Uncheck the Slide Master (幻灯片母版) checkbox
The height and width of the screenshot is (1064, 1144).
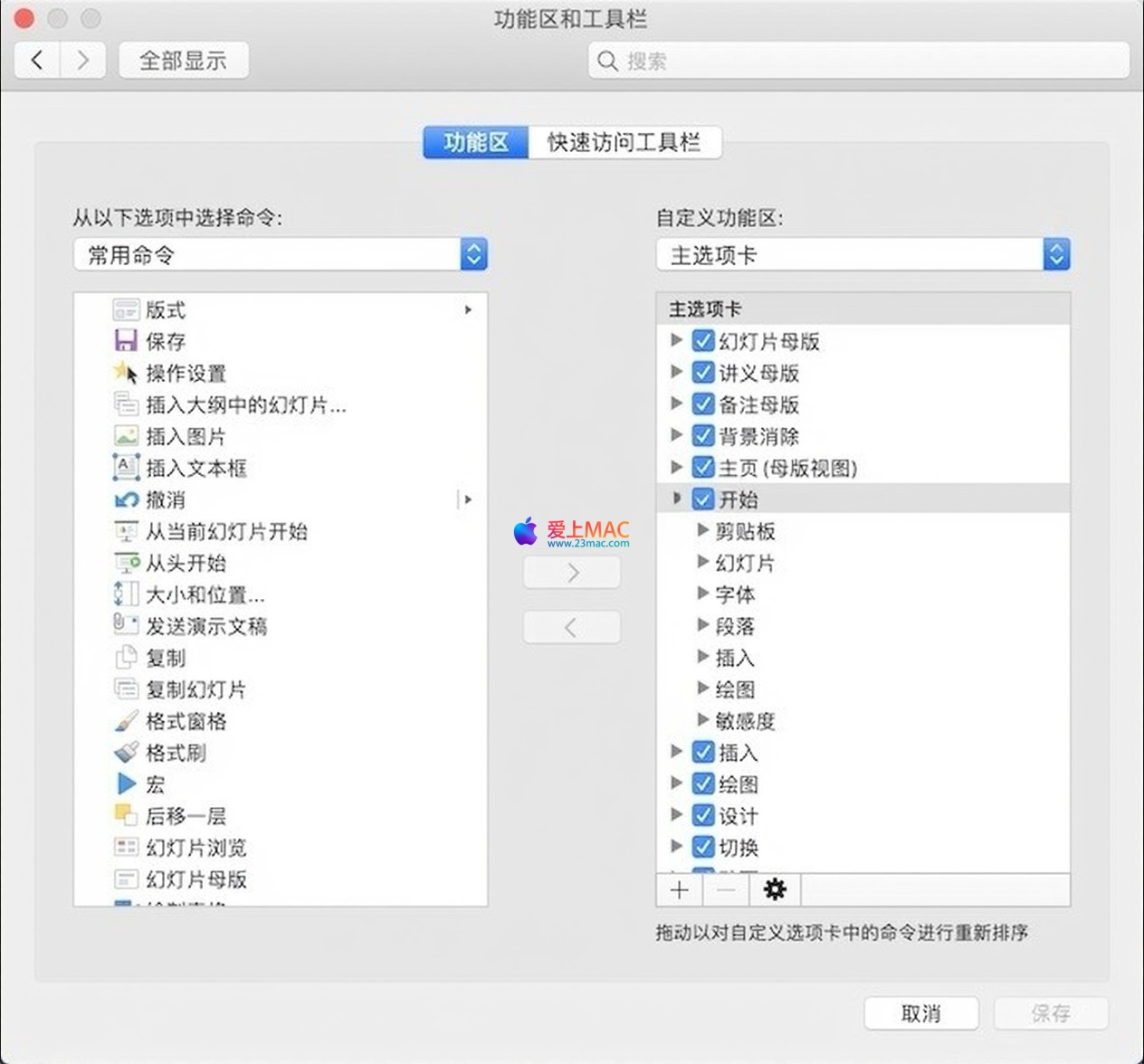pyautogui.click(x=703, y=341)
